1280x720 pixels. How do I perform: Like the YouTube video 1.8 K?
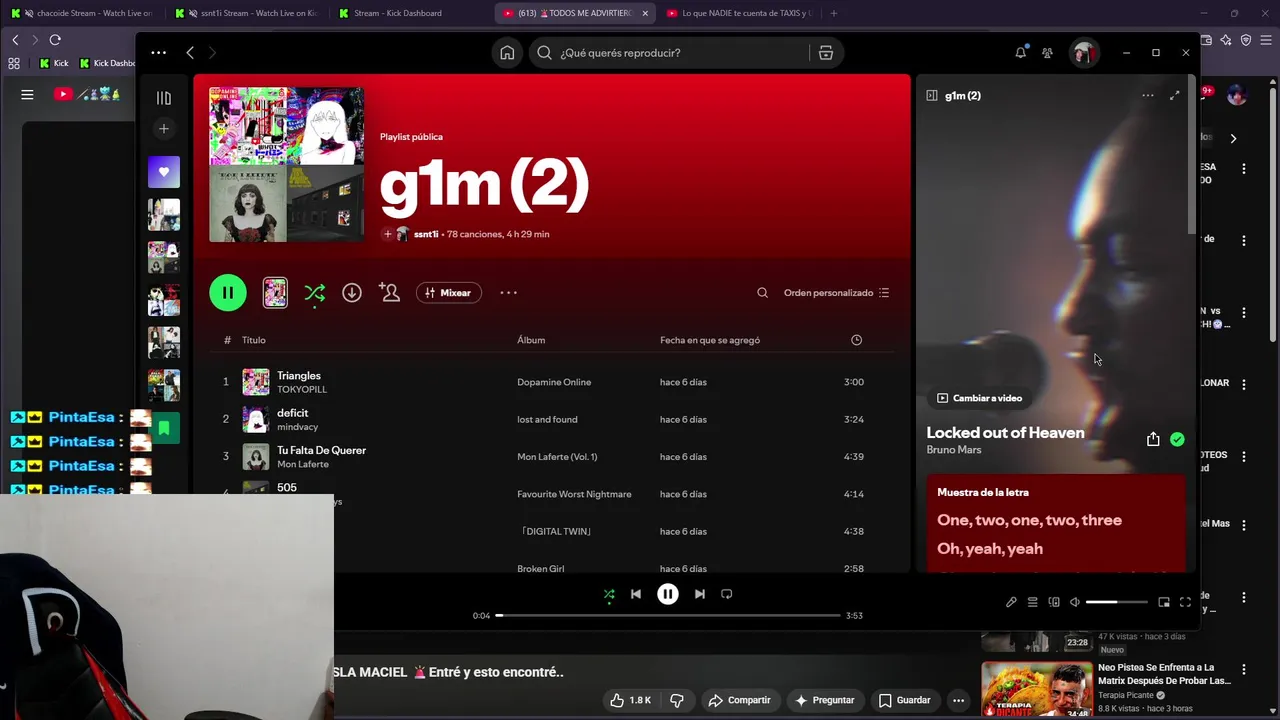pyautogui.click(x=630, y=700)
